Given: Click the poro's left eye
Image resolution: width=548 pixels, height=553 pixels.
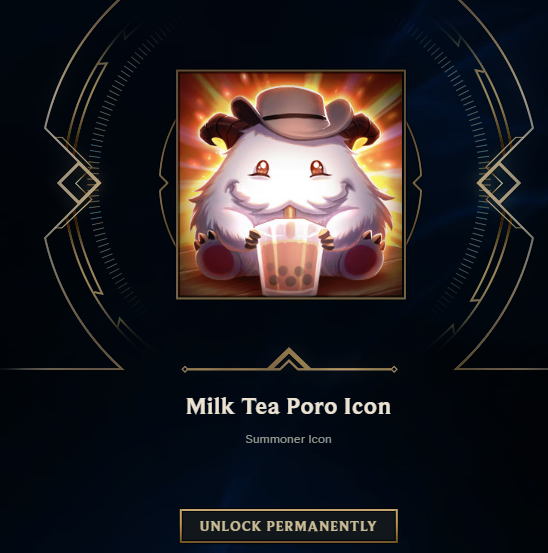Looking at the screenshot, I should coord(262,168).
